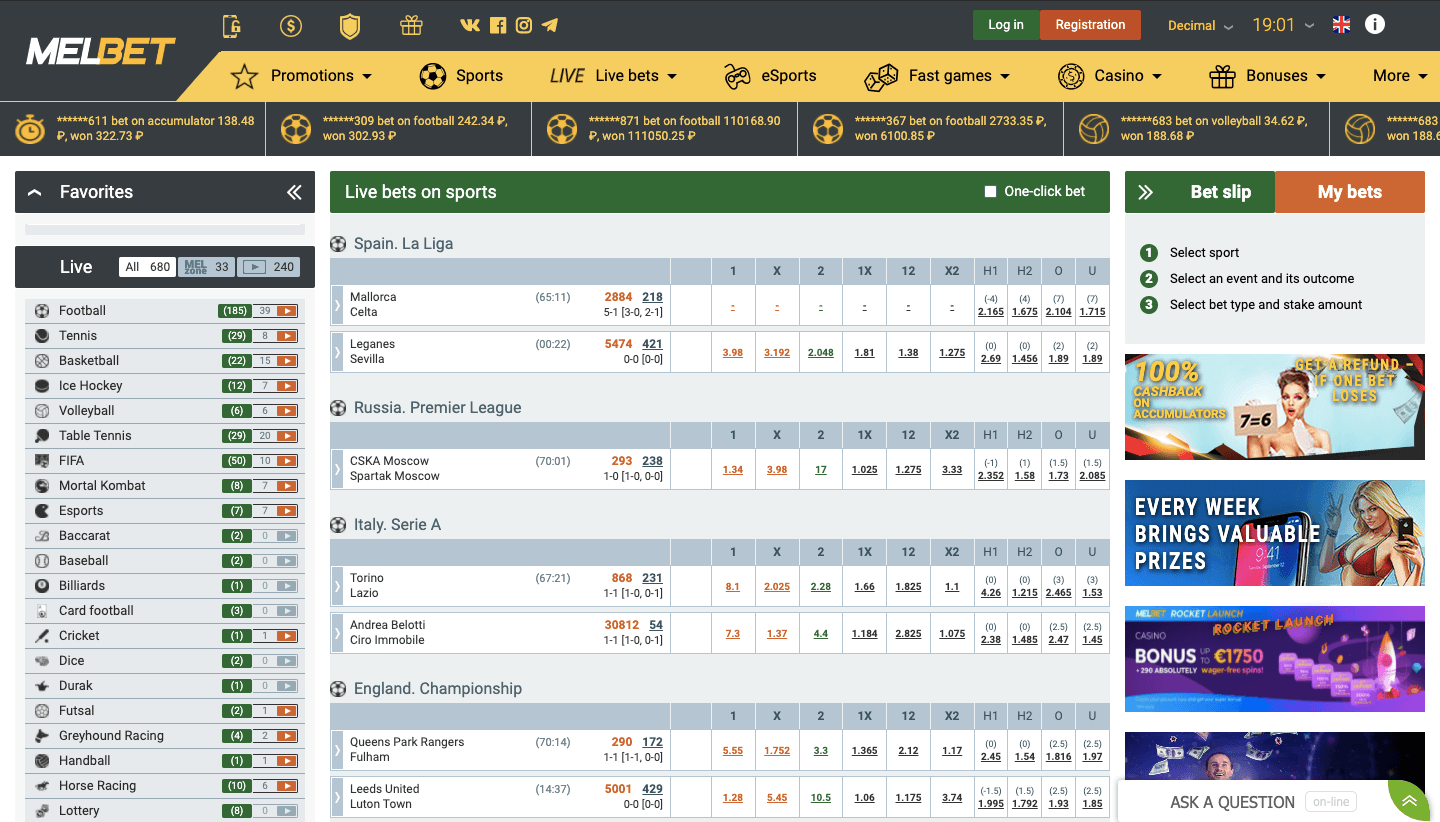Image resolution: width=1440 pixels, height=822 pixels.
Task: Open the gift box icon in header
Action: [x=411, y=26]
